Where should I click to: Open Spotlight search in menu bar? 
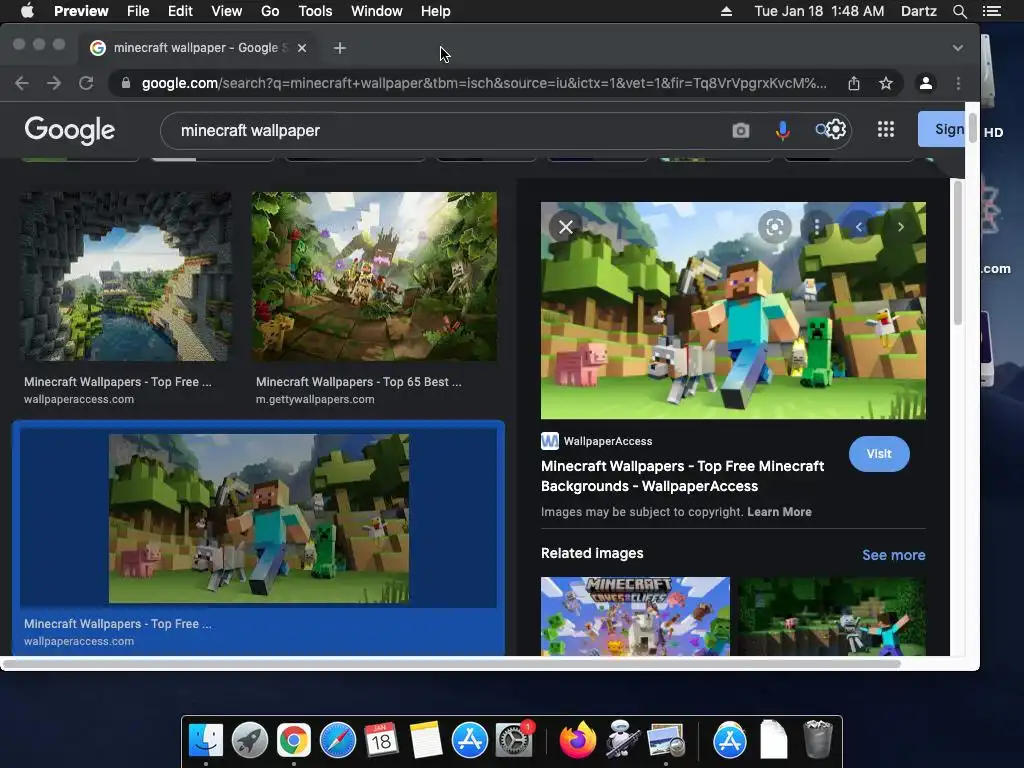click(959, 11)
